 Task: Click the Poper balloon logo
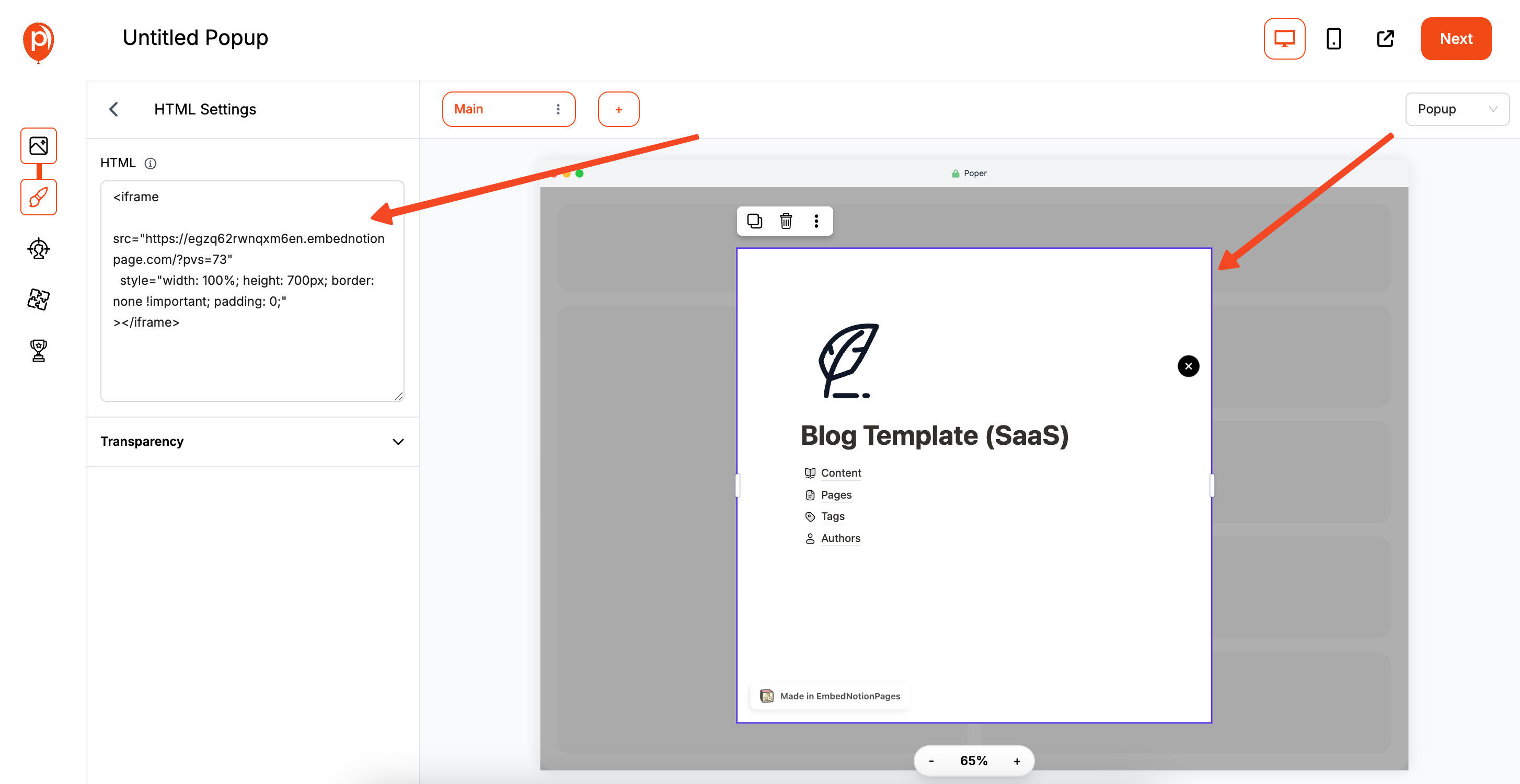[38, 42]
